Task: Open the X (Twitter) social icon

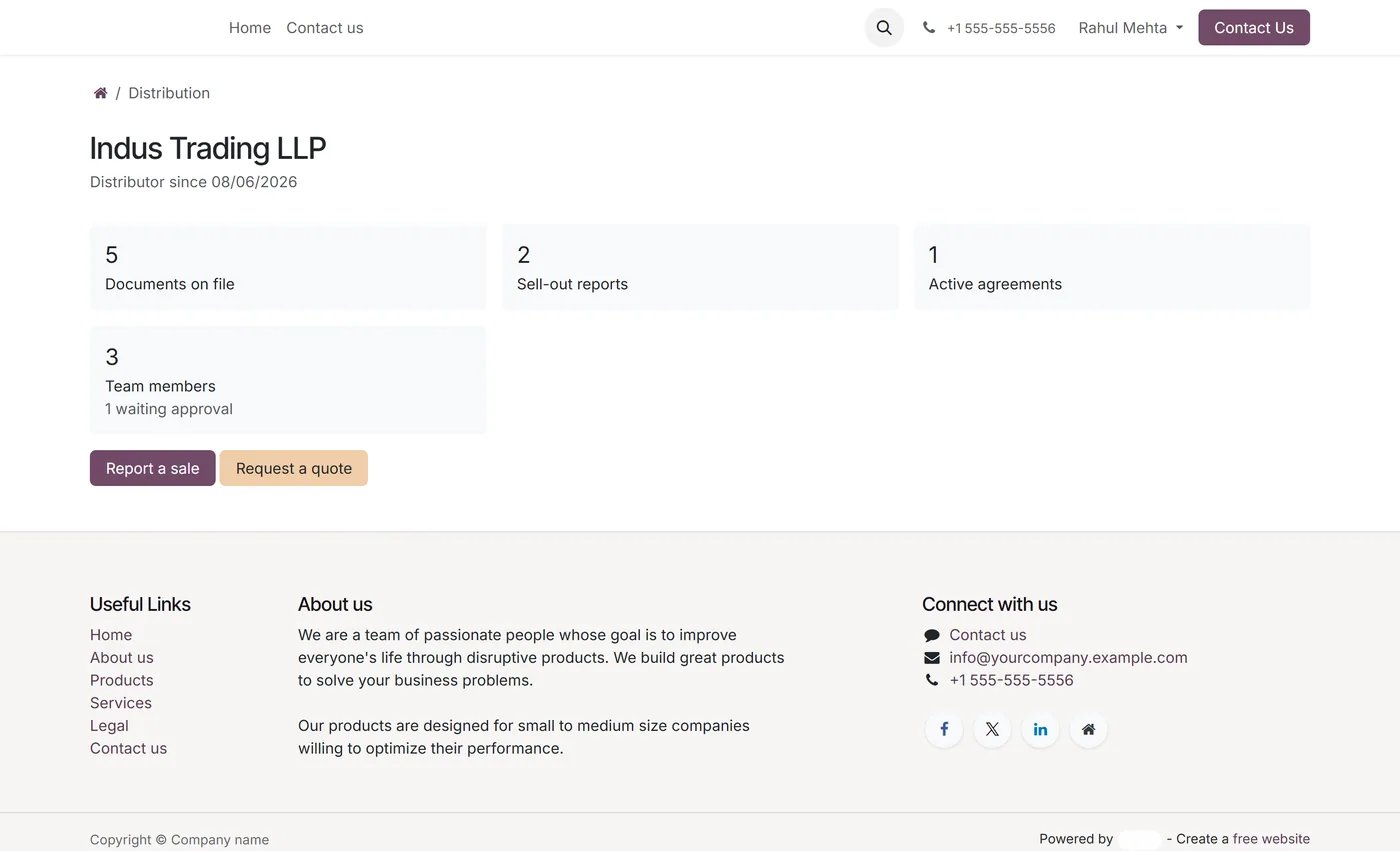Action: (992, 729)
